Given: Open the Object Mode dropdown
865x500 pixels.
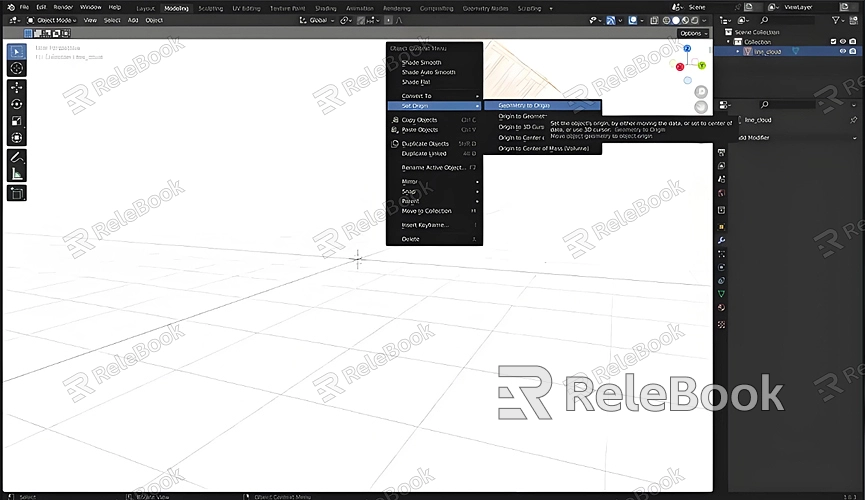Looking at the screenshot, I should 52,20.
